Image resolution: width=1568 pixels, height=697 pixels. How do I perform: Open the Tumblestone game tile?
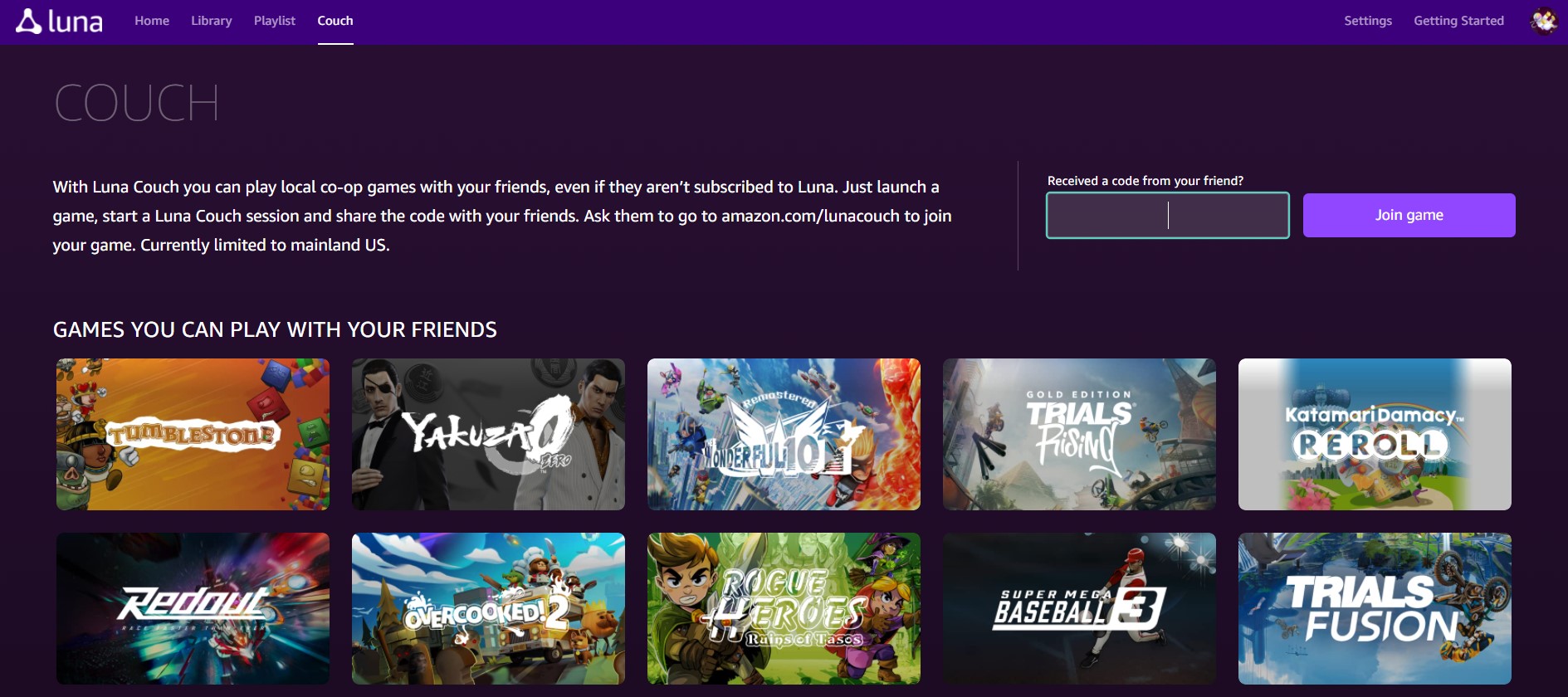pos(193,434)
